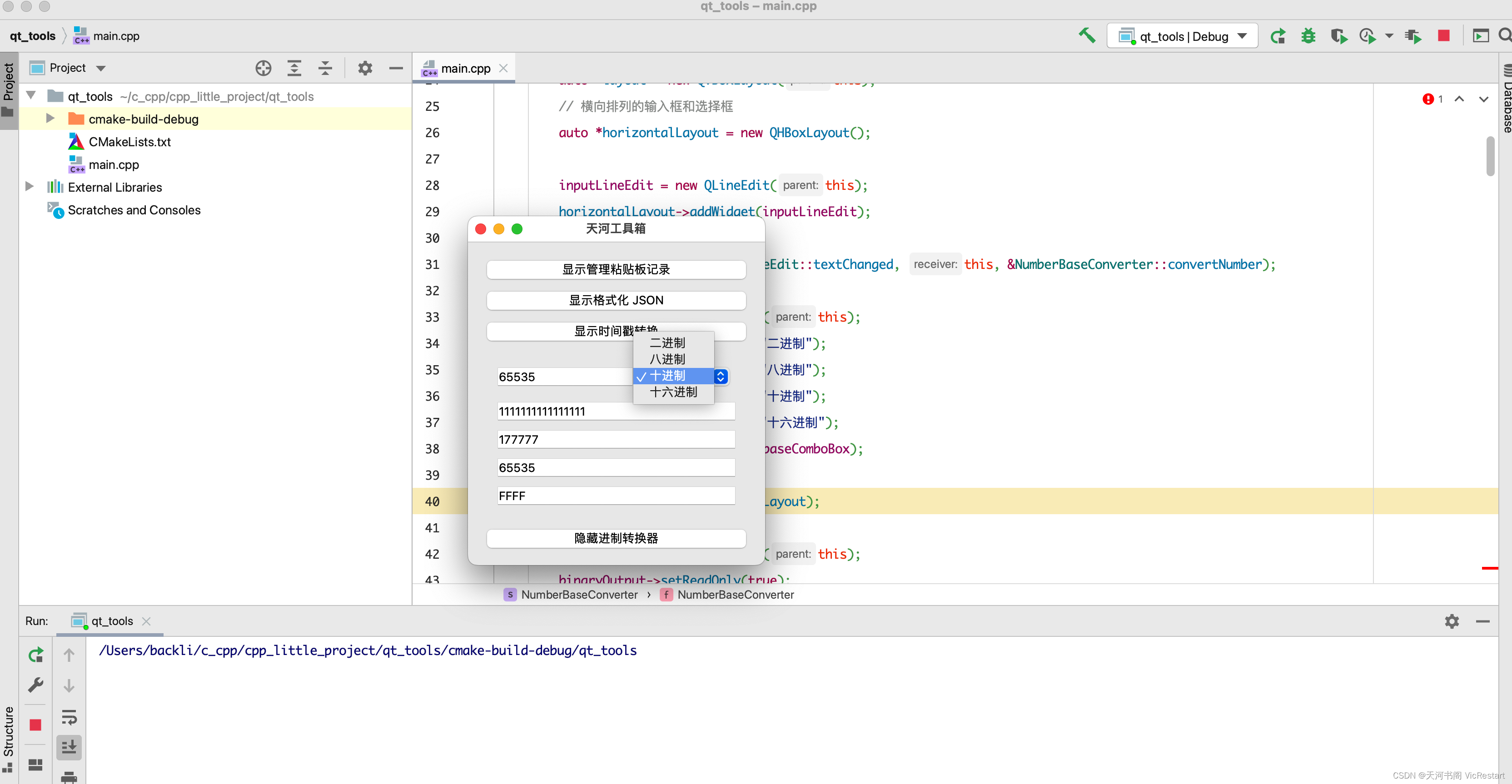This screenshot has height=784, width=1512.
Task: Hide the Run panel with minus icon
Action: 1482,621
